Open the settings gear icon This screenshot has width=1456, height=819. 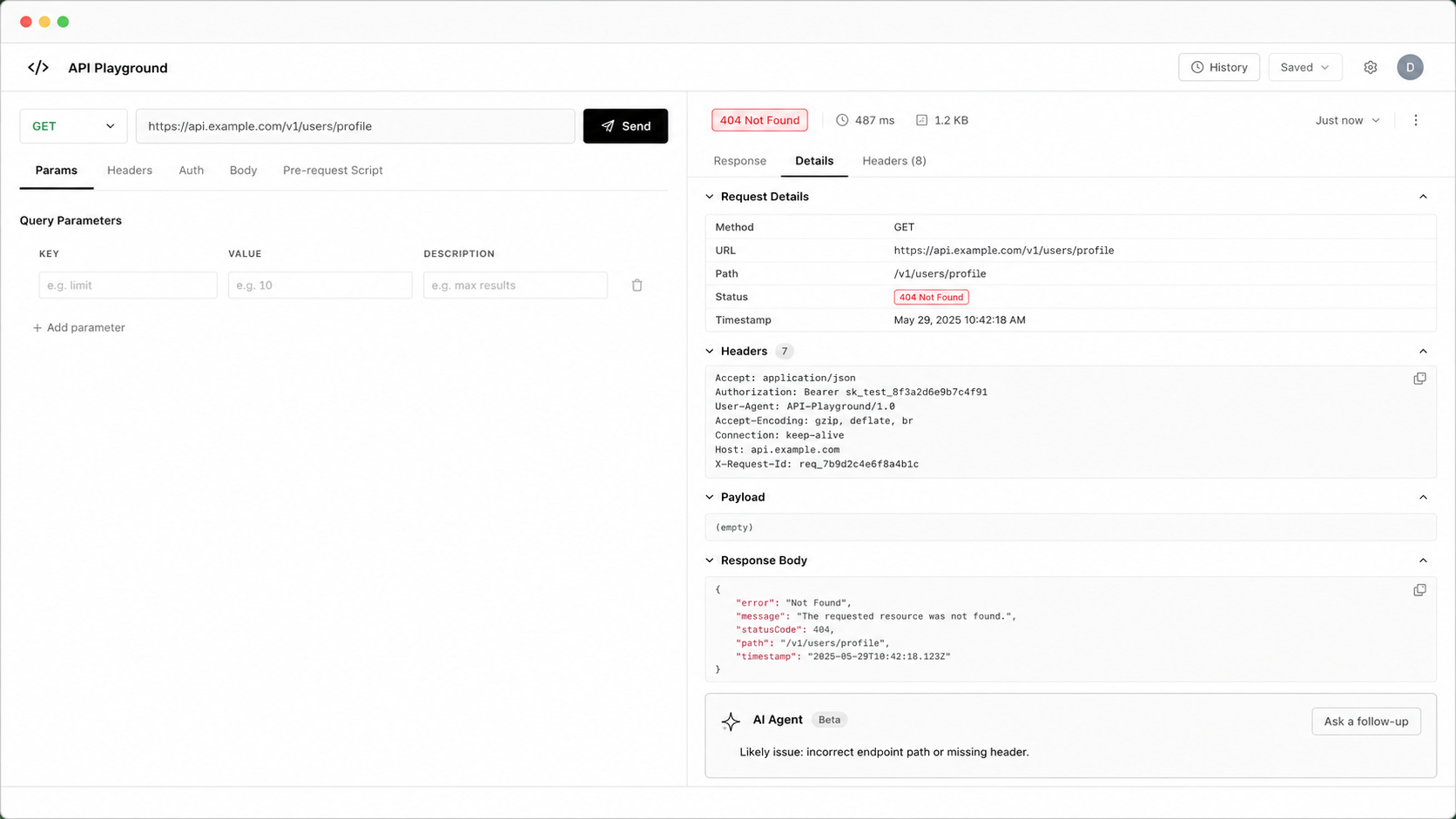tap(1370, 68)
